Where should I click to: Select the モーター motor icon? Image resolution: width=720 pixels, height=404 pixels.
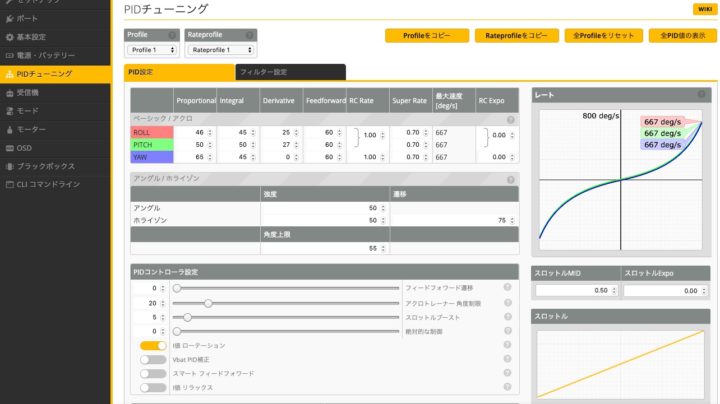[10, 129]
